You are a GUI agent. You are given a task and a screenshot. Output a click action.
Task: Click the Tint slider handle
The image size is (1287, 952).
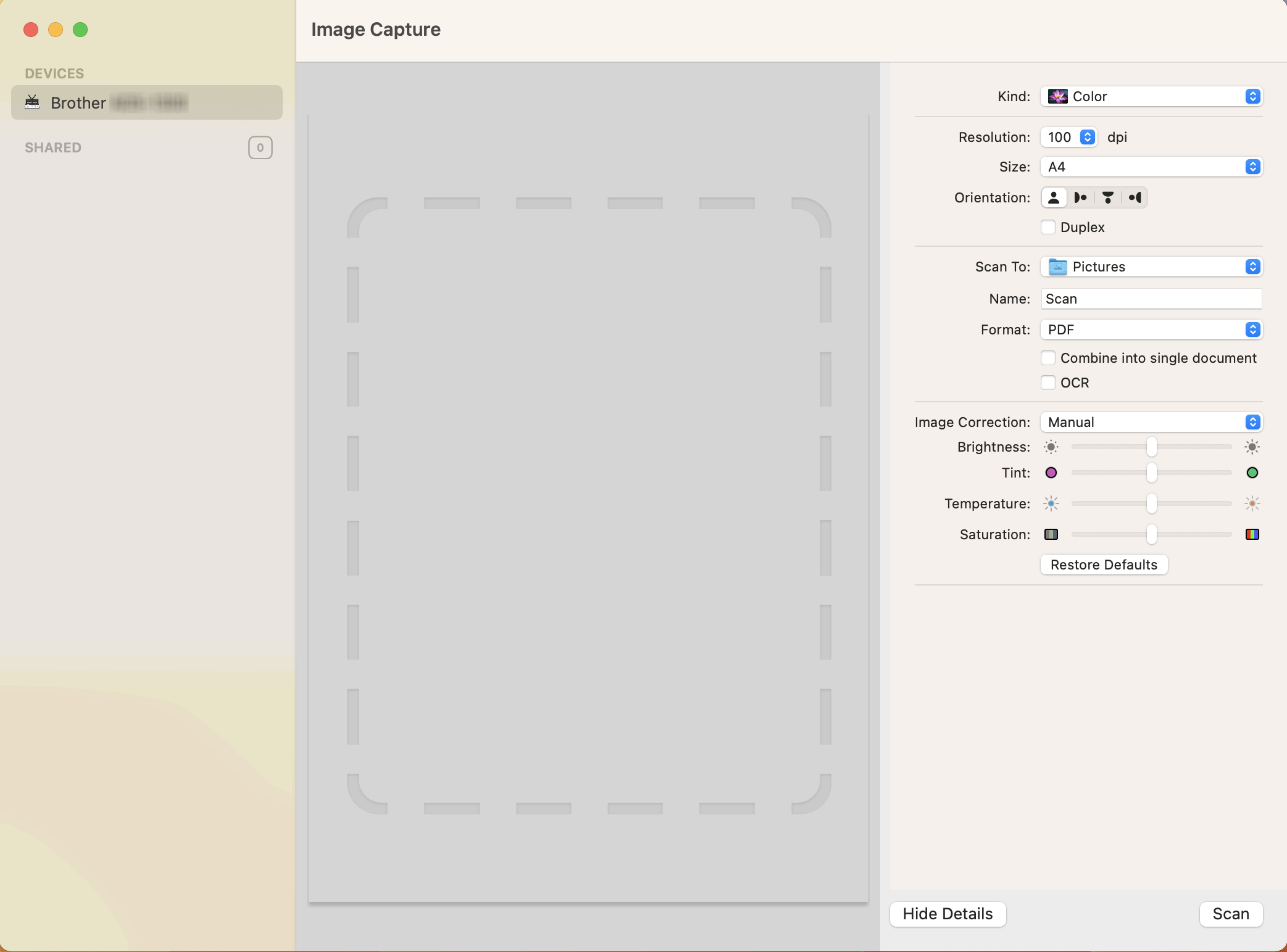[1152, 473]
